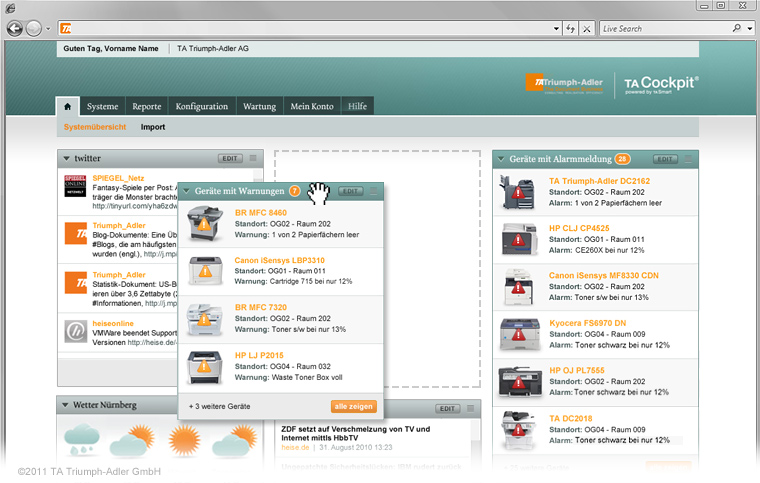Click the browser back button
Viewport: 760px width, 483px height.
click(x=15, y=29)
